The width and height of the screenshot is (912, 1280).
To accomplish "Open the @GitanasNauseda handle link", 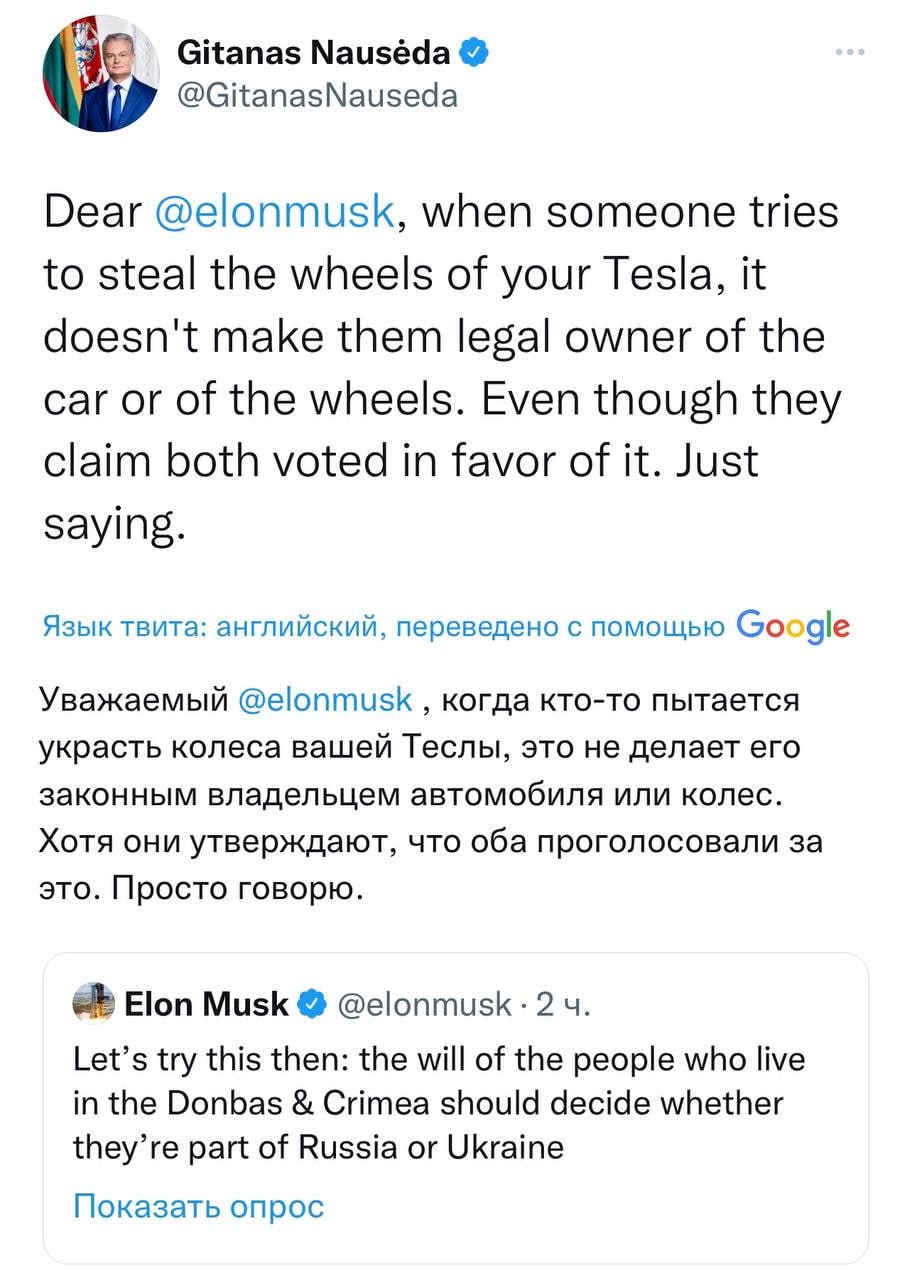I will point(317,95).
